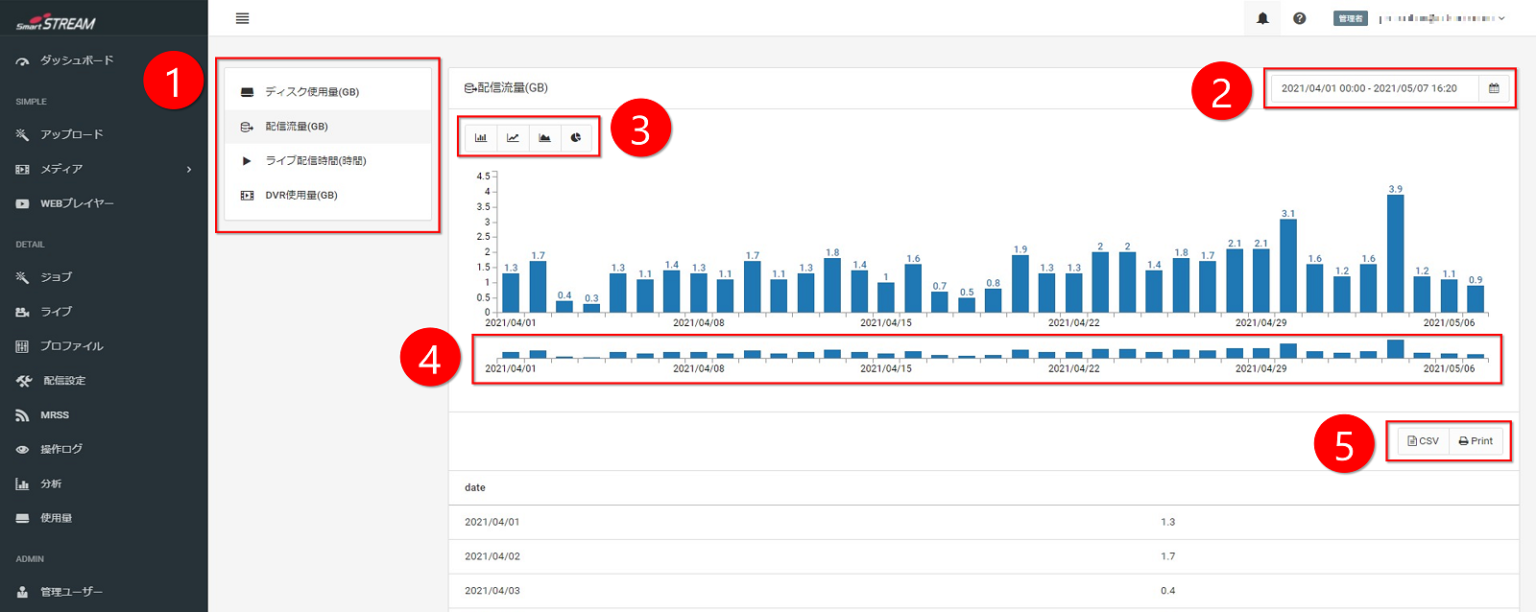This screenshot has height=612, width=1536.
Task: Select ディスク使用量(GB) metric
Action: click(x=311, y=92)
